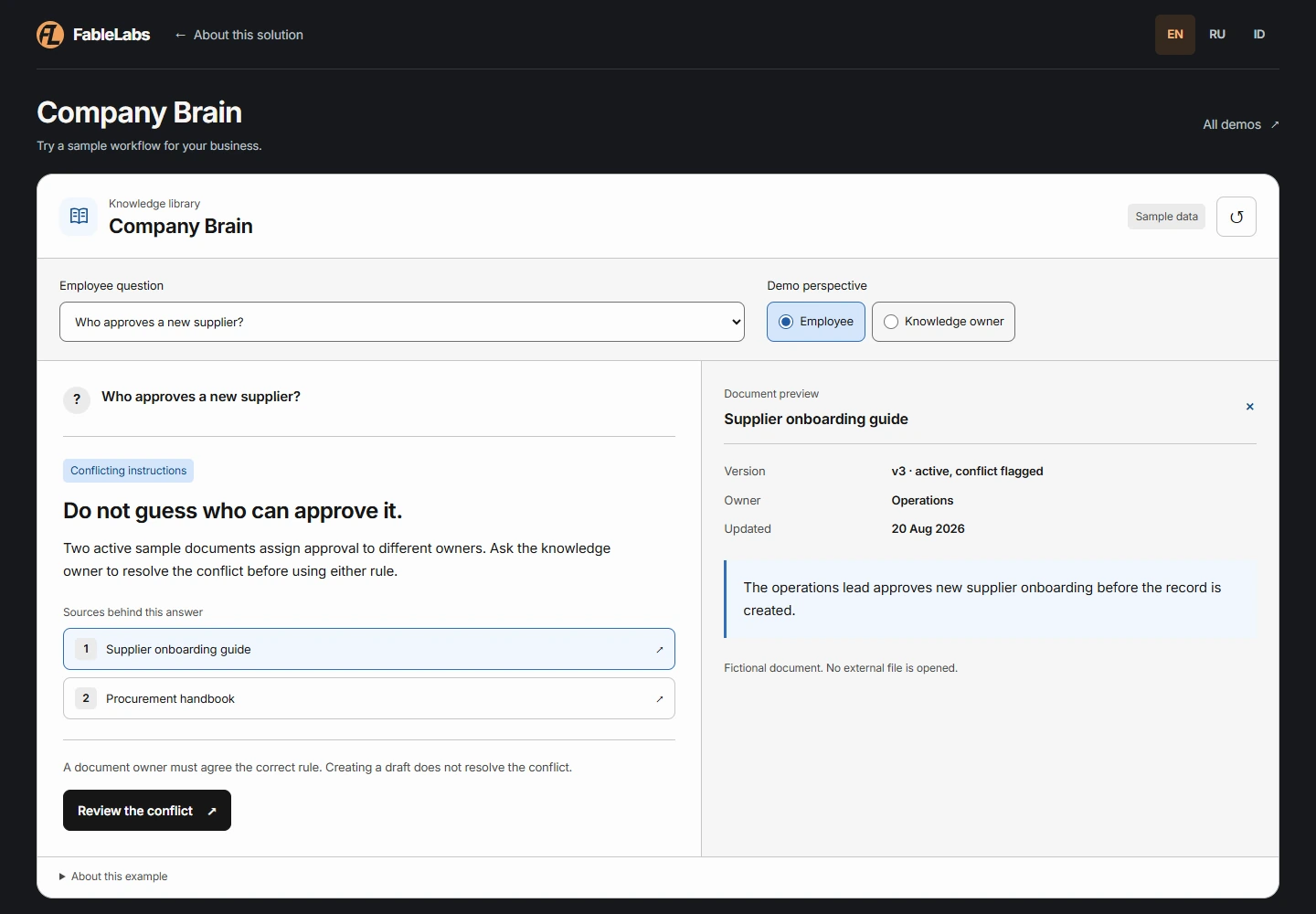
Task: Click the Knowledge library book icon
Action: point(79,217)
